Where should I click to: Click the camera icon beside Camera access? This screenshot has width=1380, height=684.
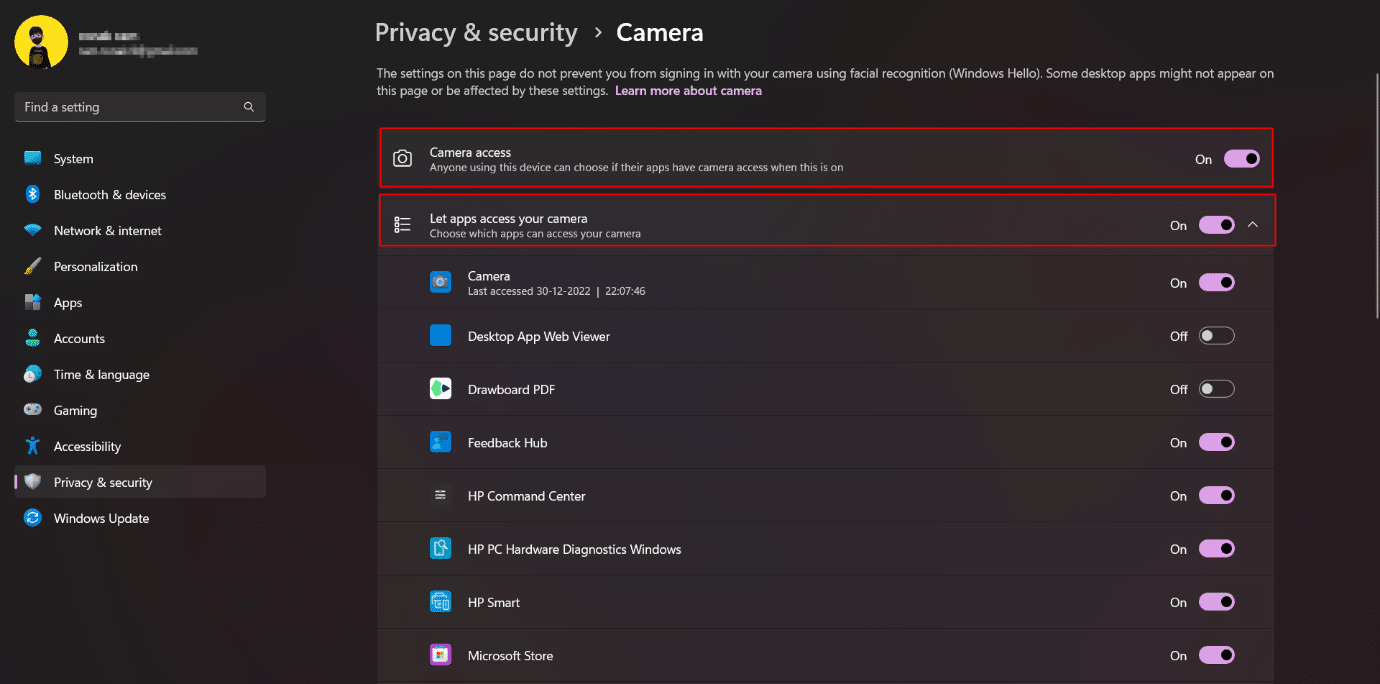click(x=403, y=159)
